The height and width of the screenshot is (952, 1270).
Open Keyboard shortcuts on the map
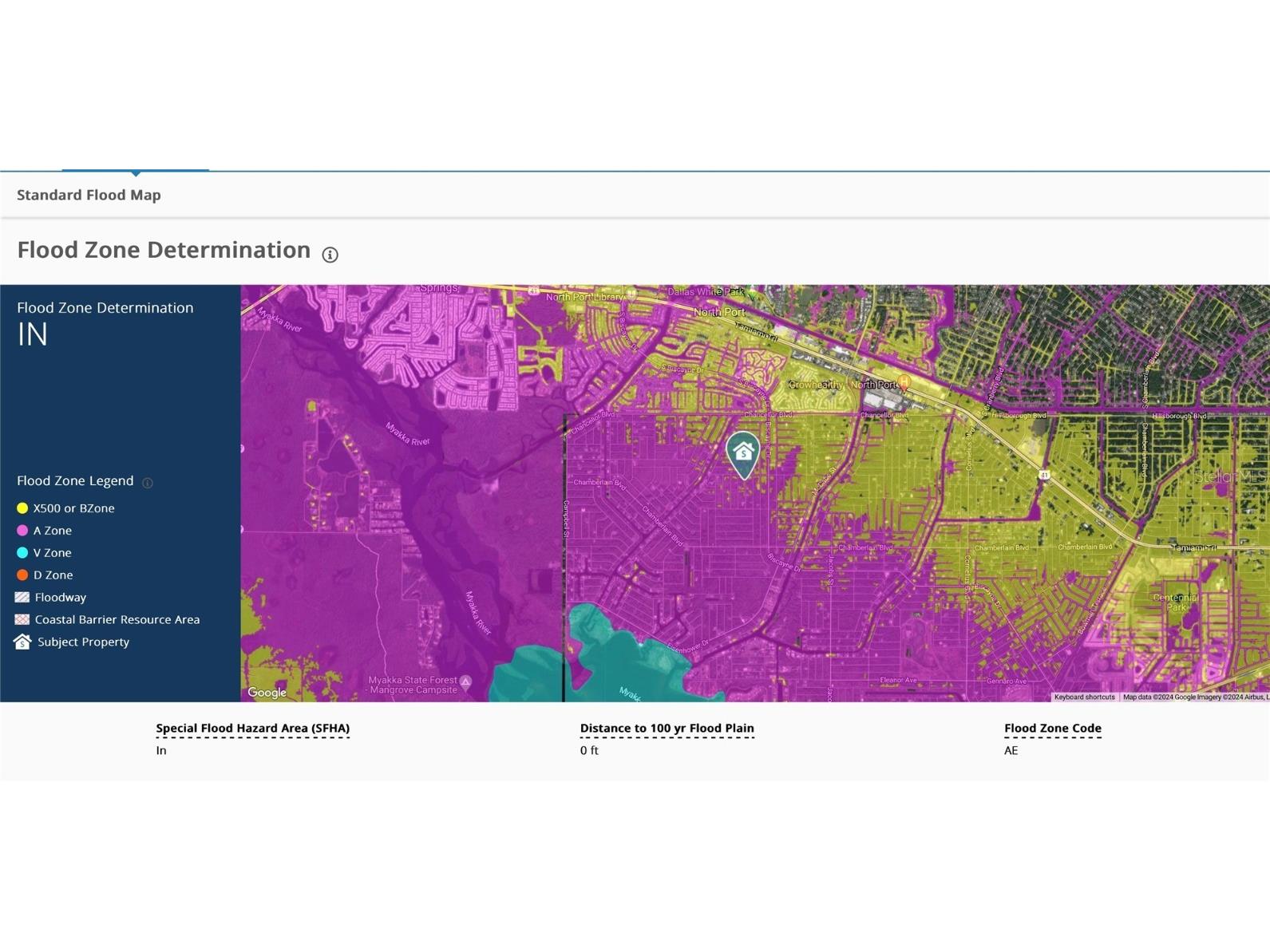(1084, 697)
